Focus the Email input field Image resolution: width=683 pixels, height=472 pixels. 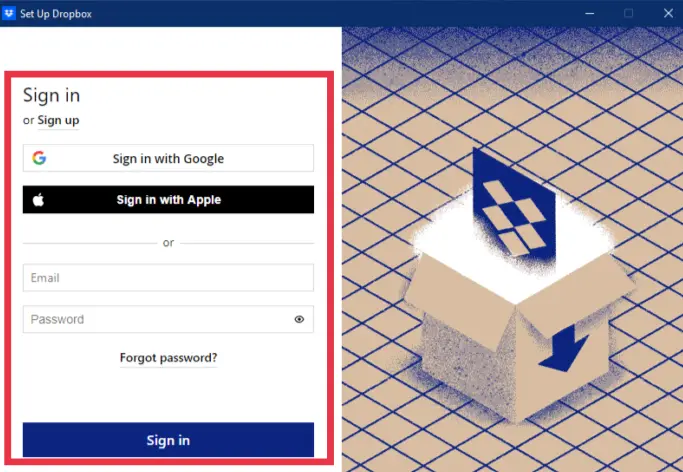click(x=168, y=277)
